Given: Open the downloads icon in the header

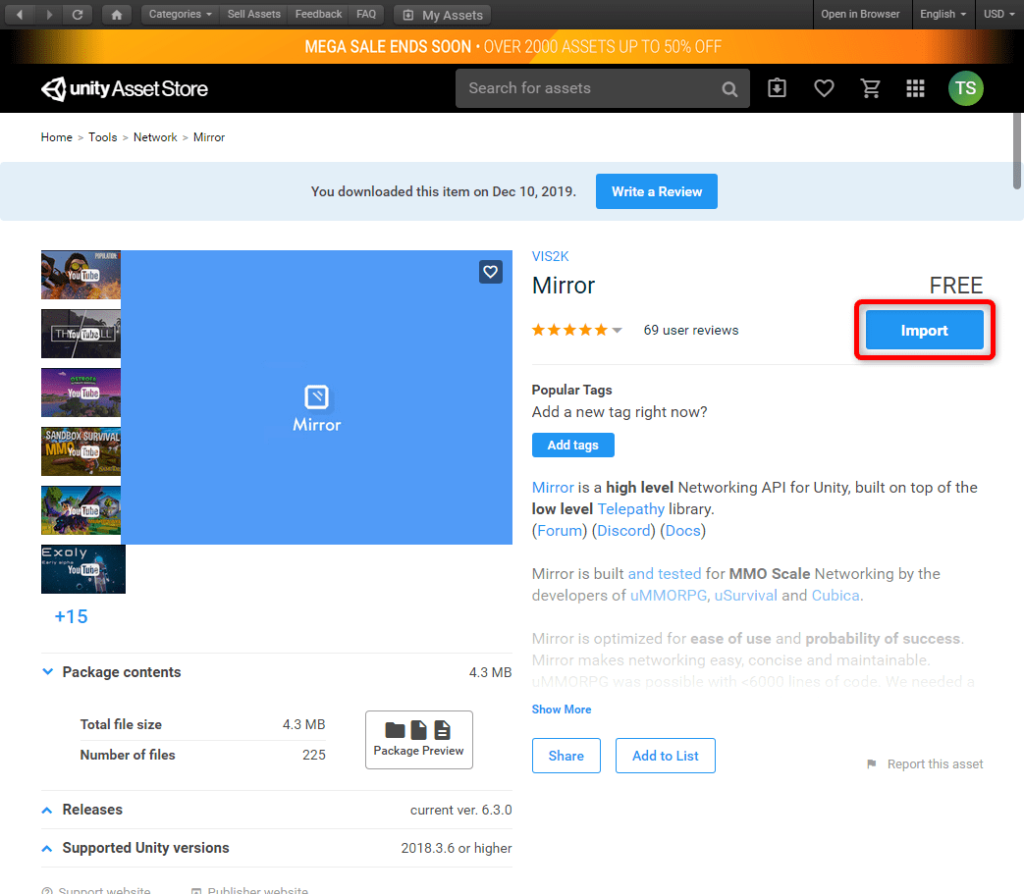Looking at the screenshot, I should click(x=776, y=88).
